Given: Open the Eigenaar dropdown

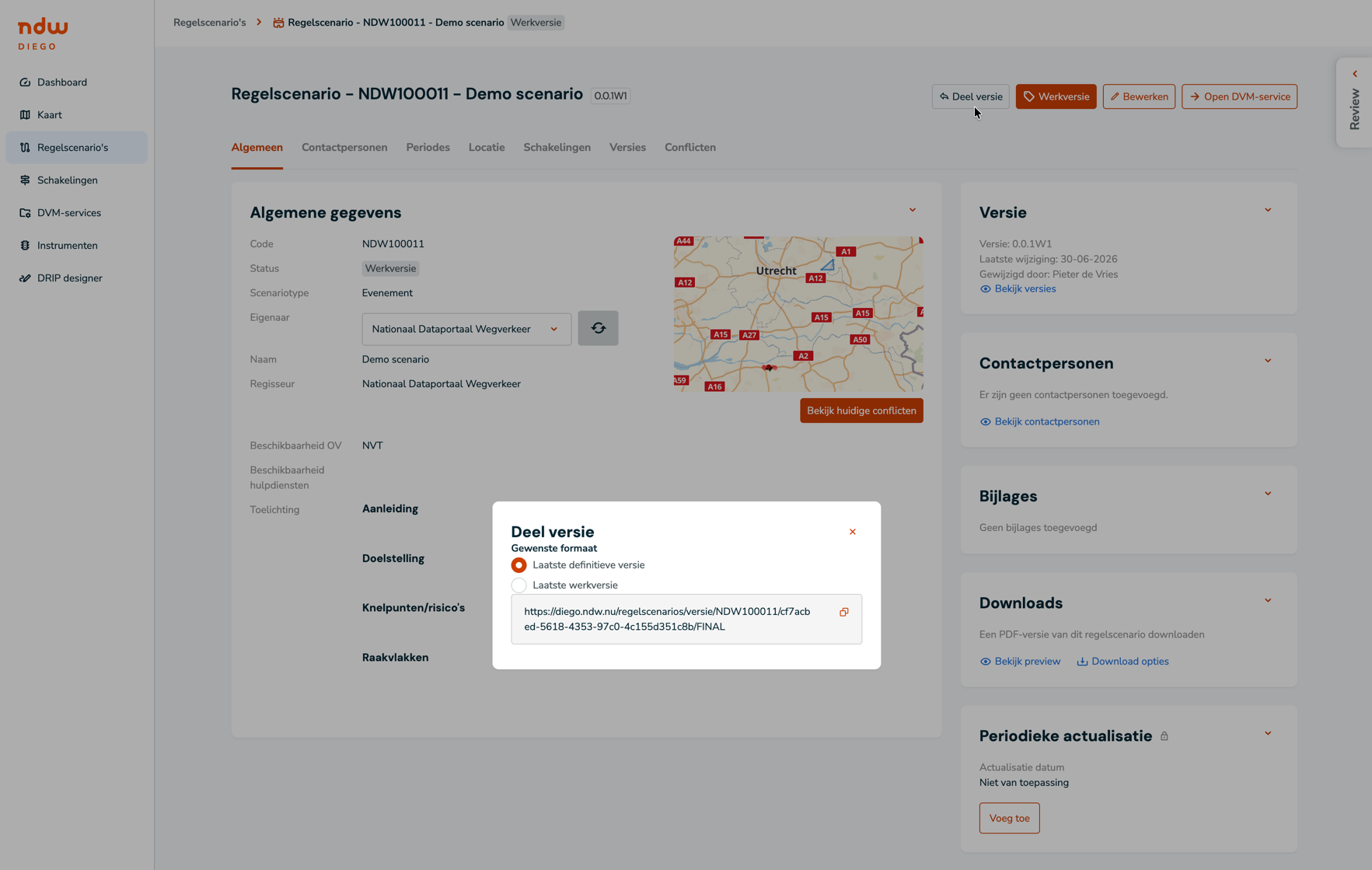Looking at the screenshot, I should (466, 329).
